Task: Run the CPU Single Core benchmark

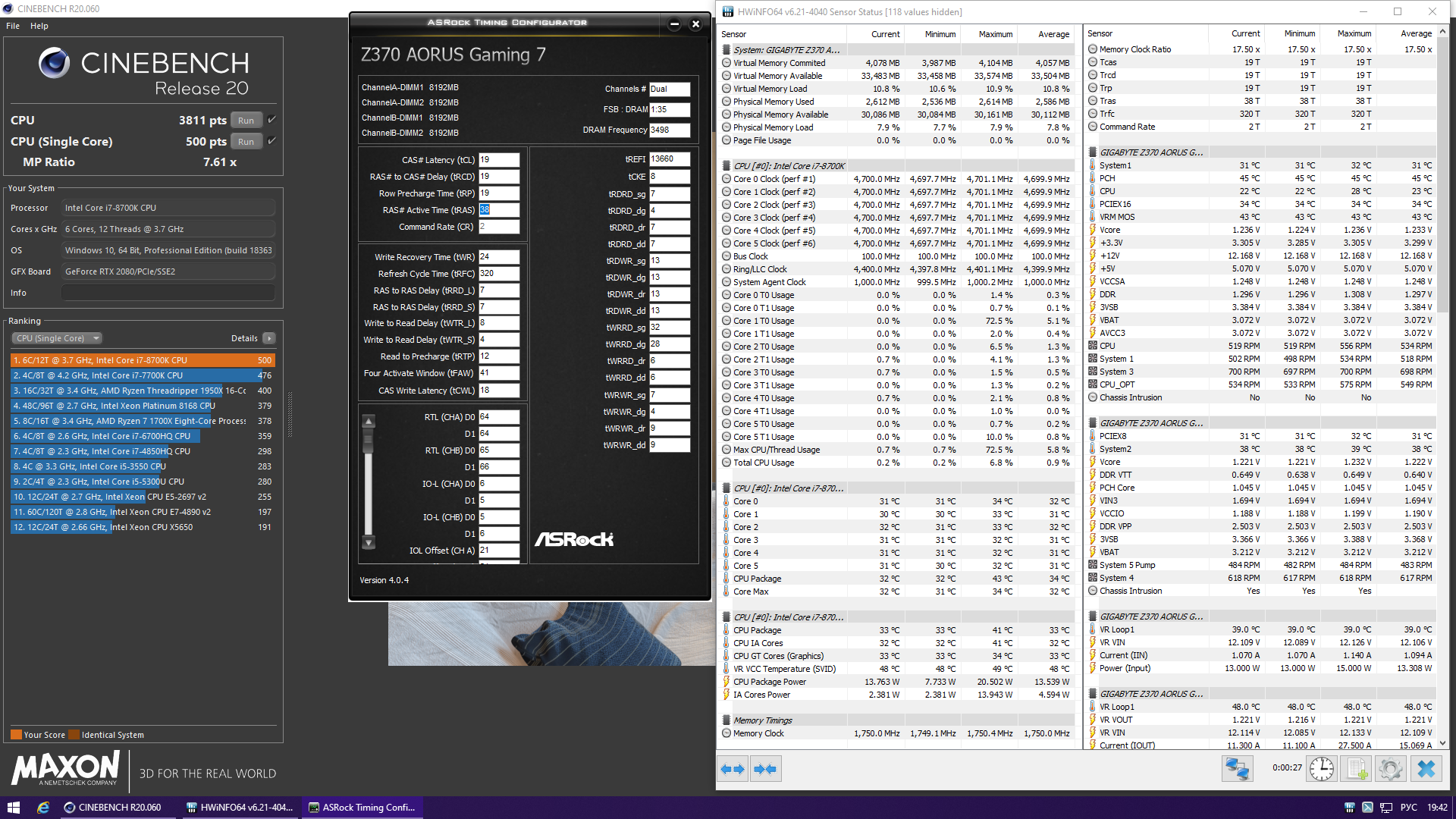Action: tap(246, 142)
